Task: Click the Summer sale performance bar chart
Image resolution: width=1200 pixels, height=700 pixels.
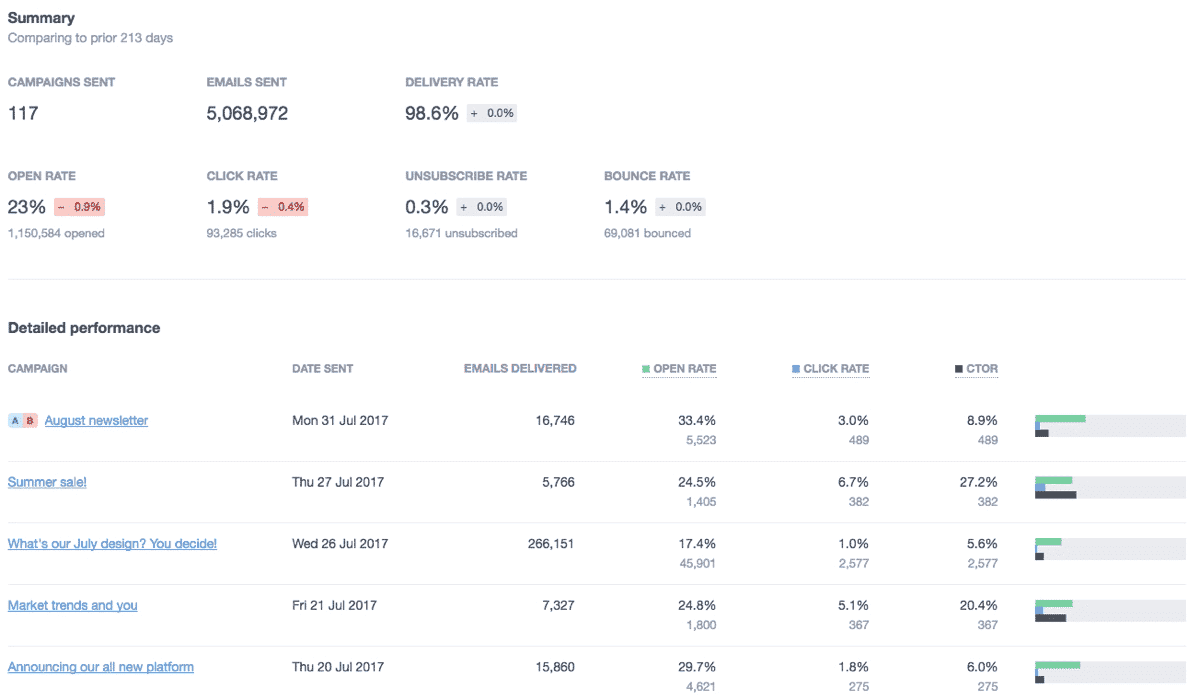Action: [1110, 487]
